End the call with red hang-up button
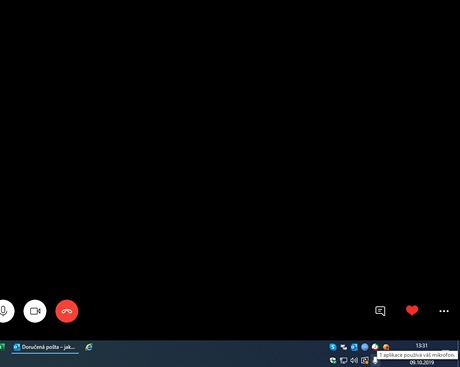 (67, 311)
